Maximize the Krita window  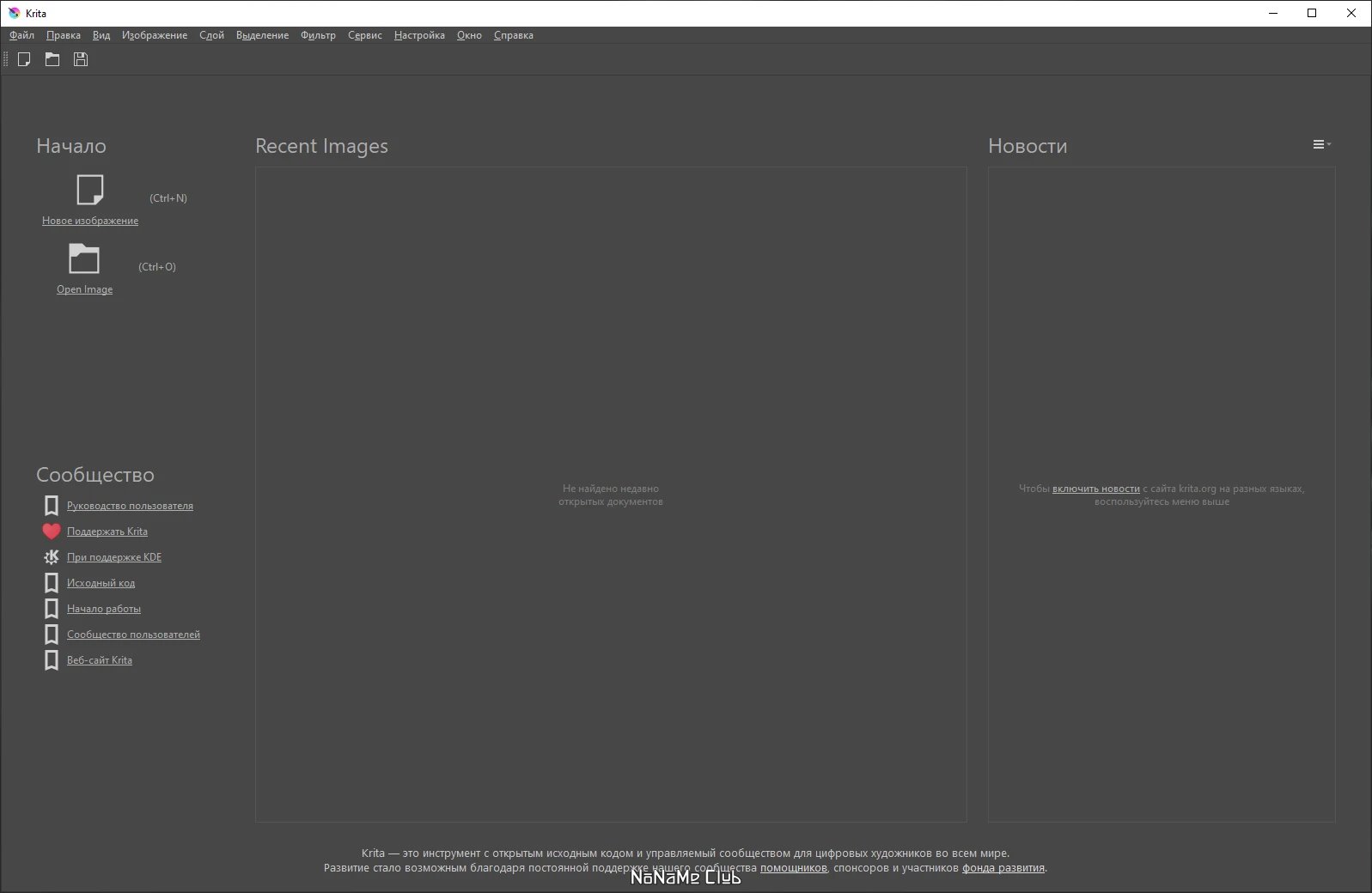tap(1312, 13)
